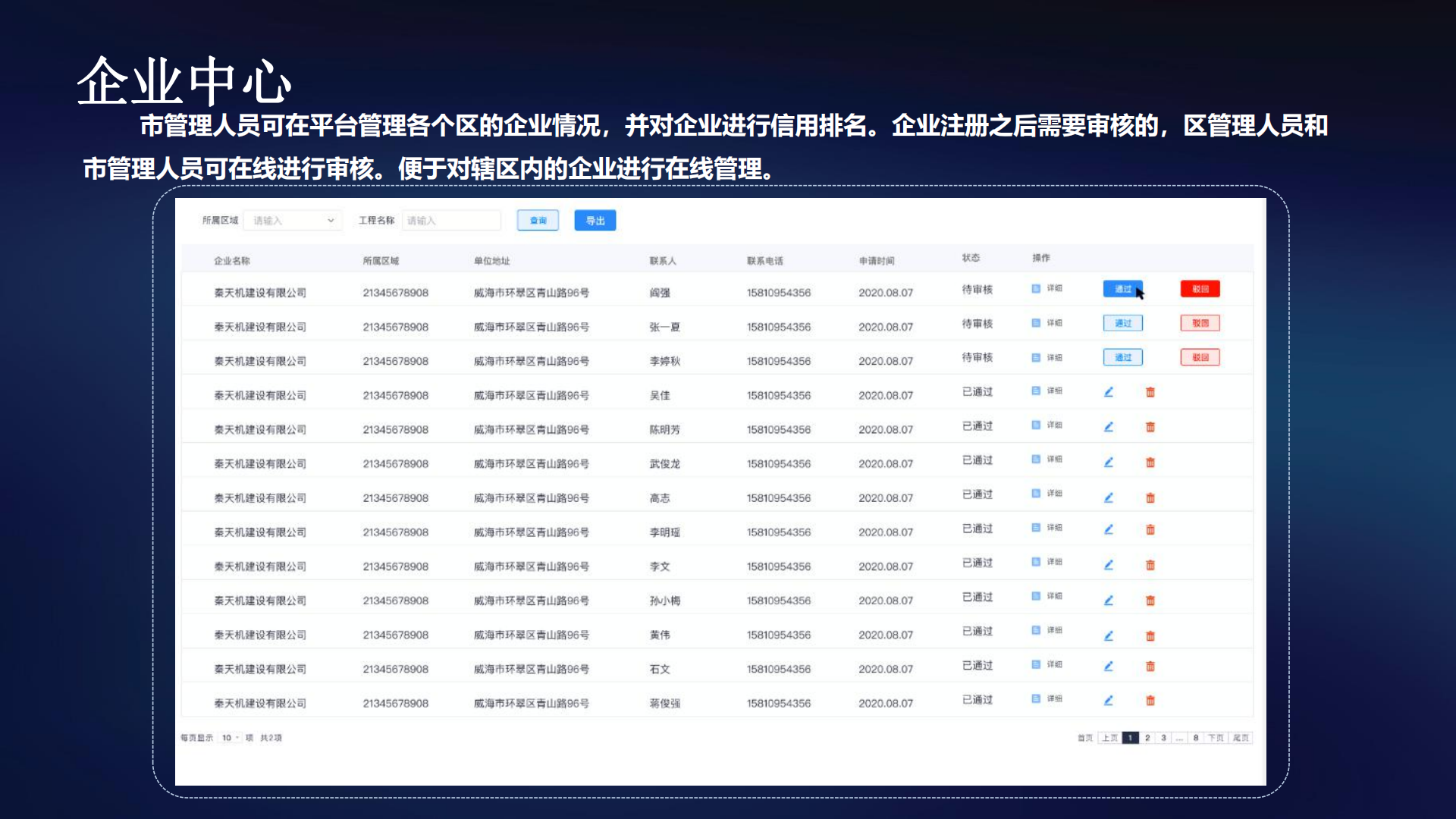Open details icon for contact 李文

[x=1036, y=561]
